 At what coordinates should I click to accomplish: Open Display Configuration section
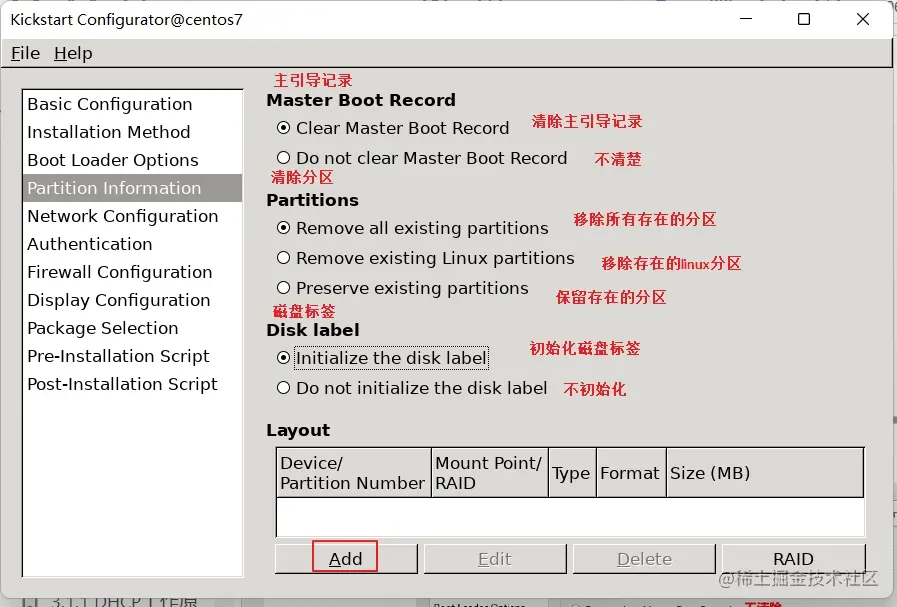click(x=132, y=300)
